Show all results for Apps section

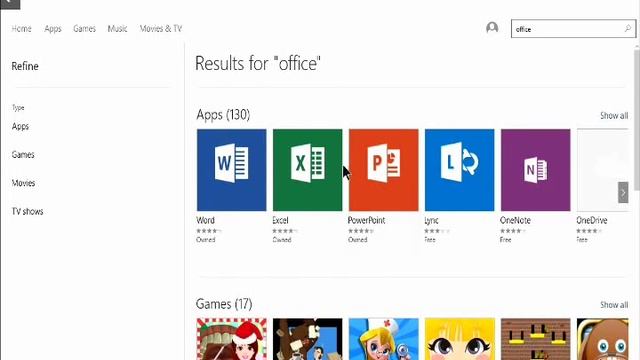[x=614, y=116]
